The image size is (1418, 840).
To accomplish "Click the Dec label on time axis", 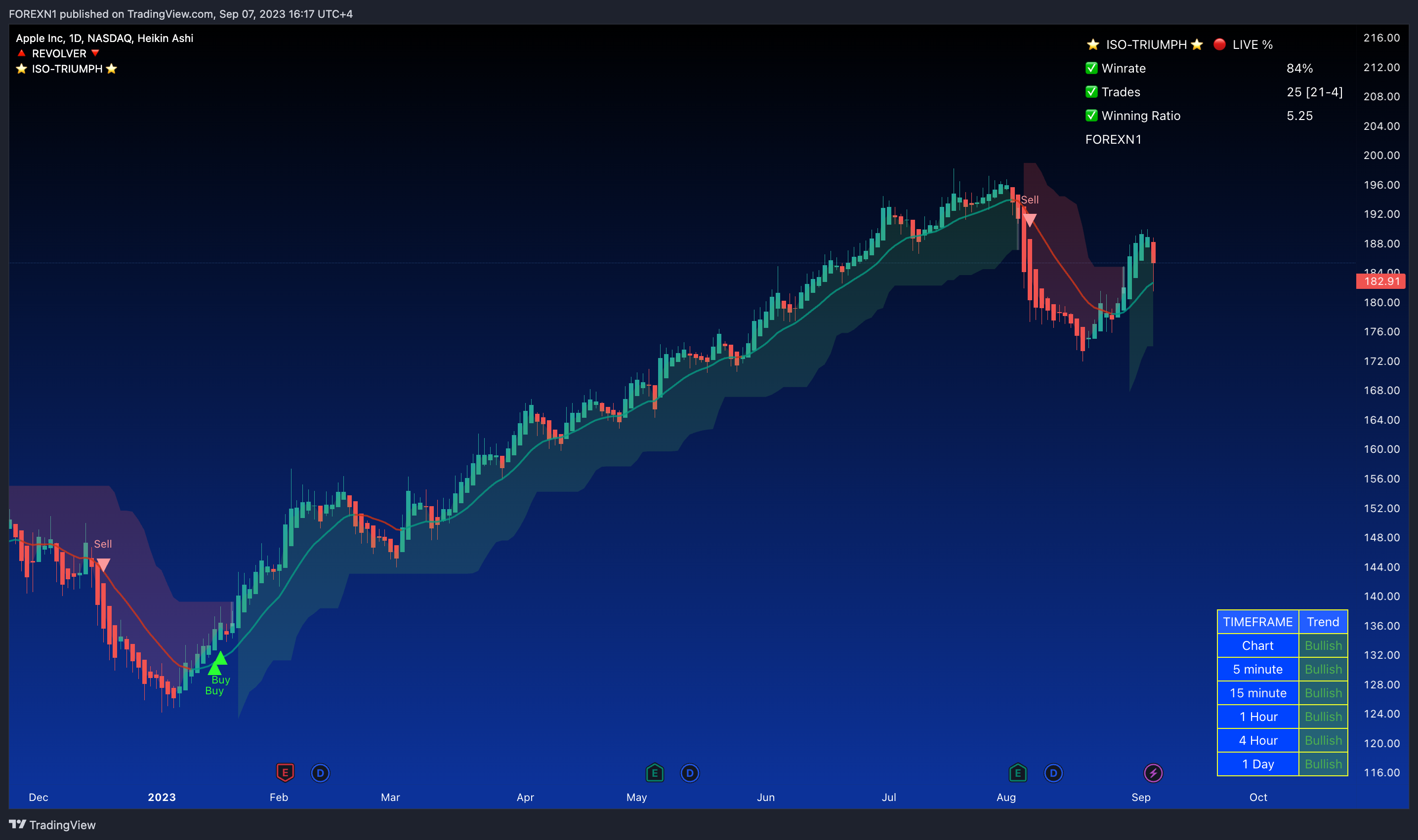I will [39, 797].
